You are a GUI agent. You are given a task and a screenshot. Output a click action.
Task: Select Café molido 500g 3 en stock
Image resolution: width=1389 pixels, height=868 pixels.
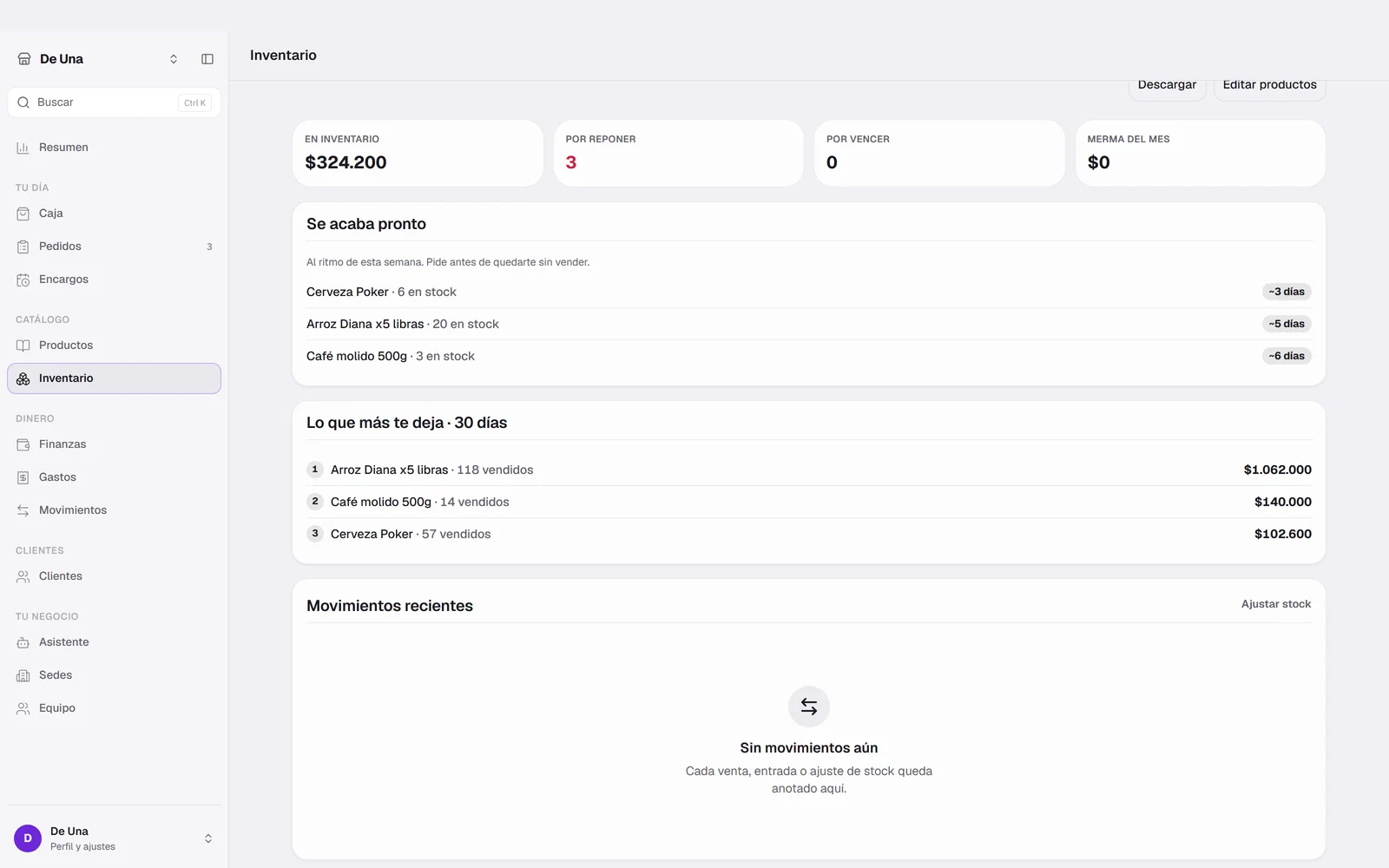tap(808, 356)
